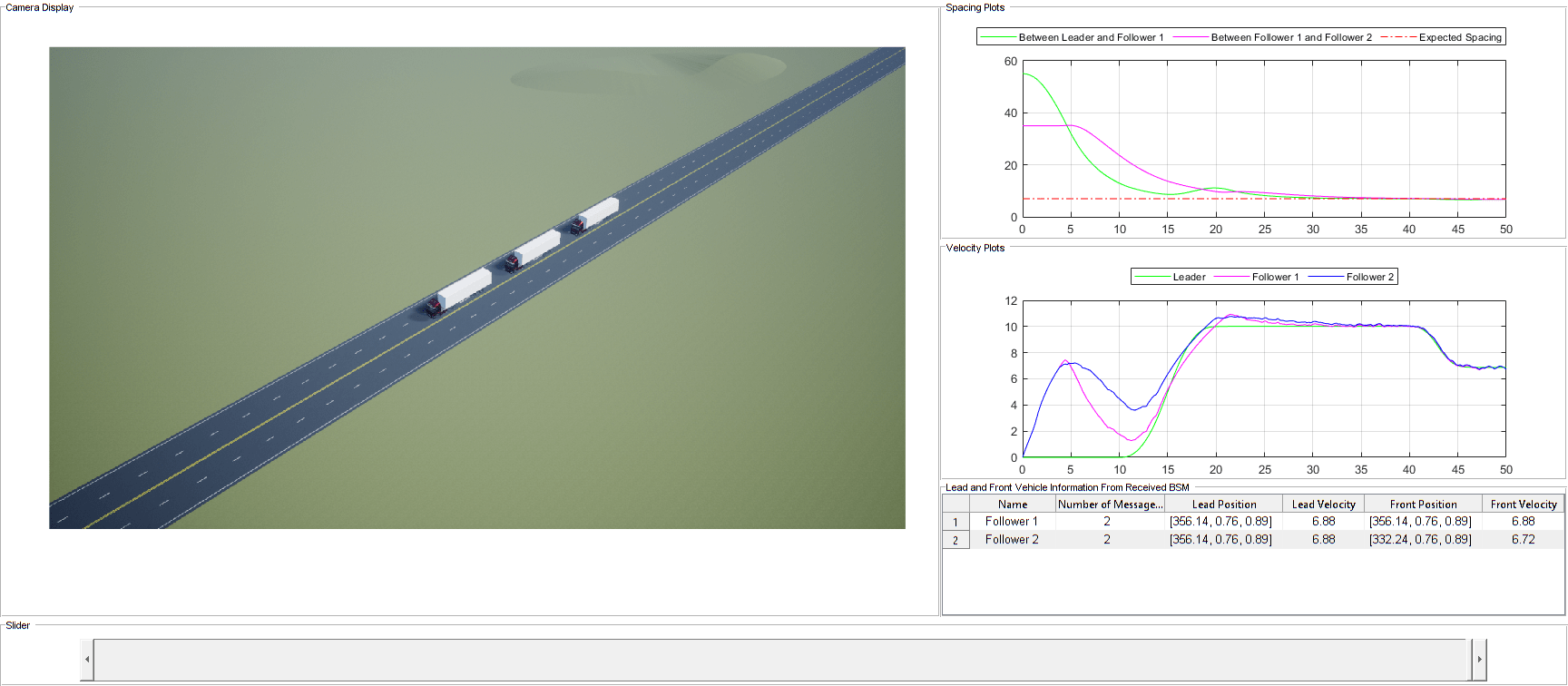The width and height of the screenshot is (1568, 686).
Task: Click the slider's left arrow button
Action: click(x=87, y=660)
